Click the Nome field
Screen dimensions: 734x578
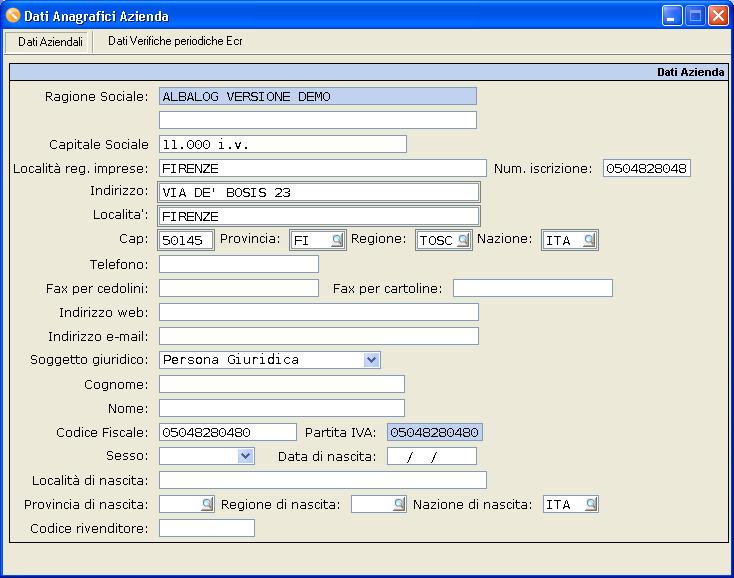282,408
